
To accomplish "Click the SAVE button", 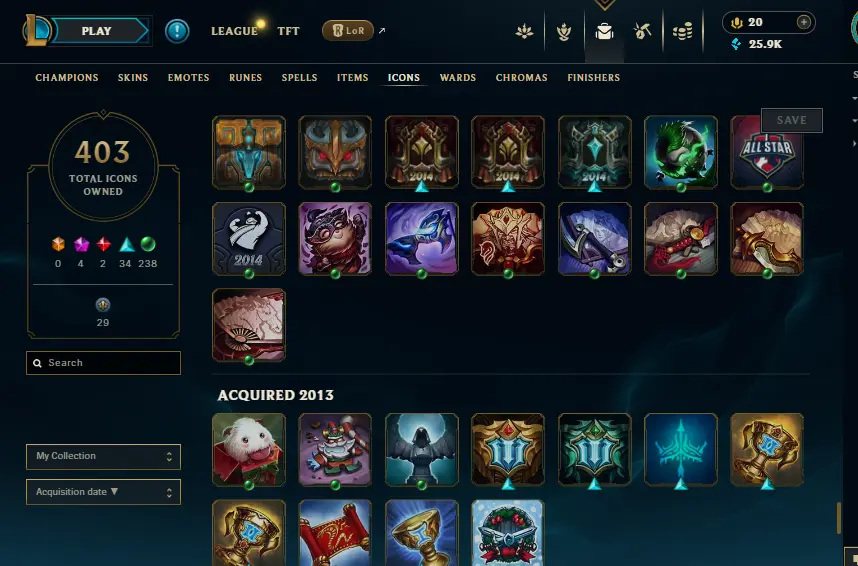I will (791, 120).
